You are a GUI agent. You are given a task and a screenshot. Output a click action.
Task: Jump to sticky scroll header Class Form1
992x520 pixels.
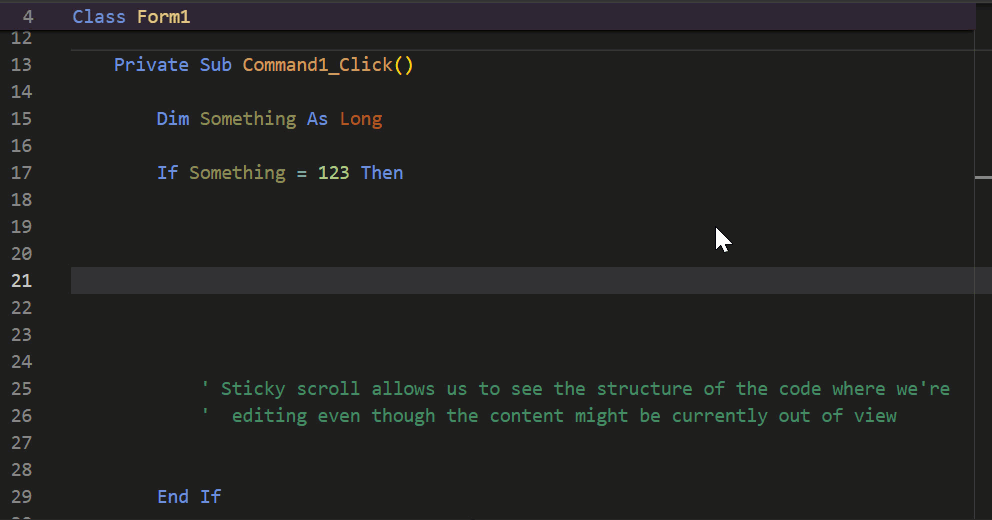click(x=487, y=16)
